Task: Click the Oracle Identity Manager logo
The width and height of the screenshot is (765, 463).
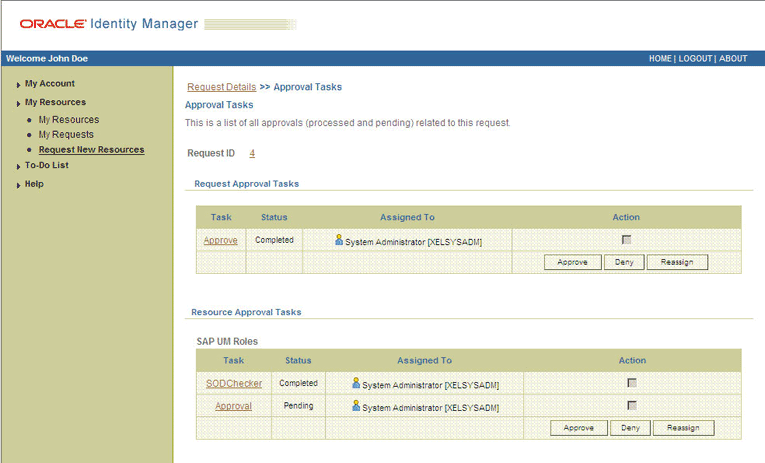Action: tap(109, 23)
